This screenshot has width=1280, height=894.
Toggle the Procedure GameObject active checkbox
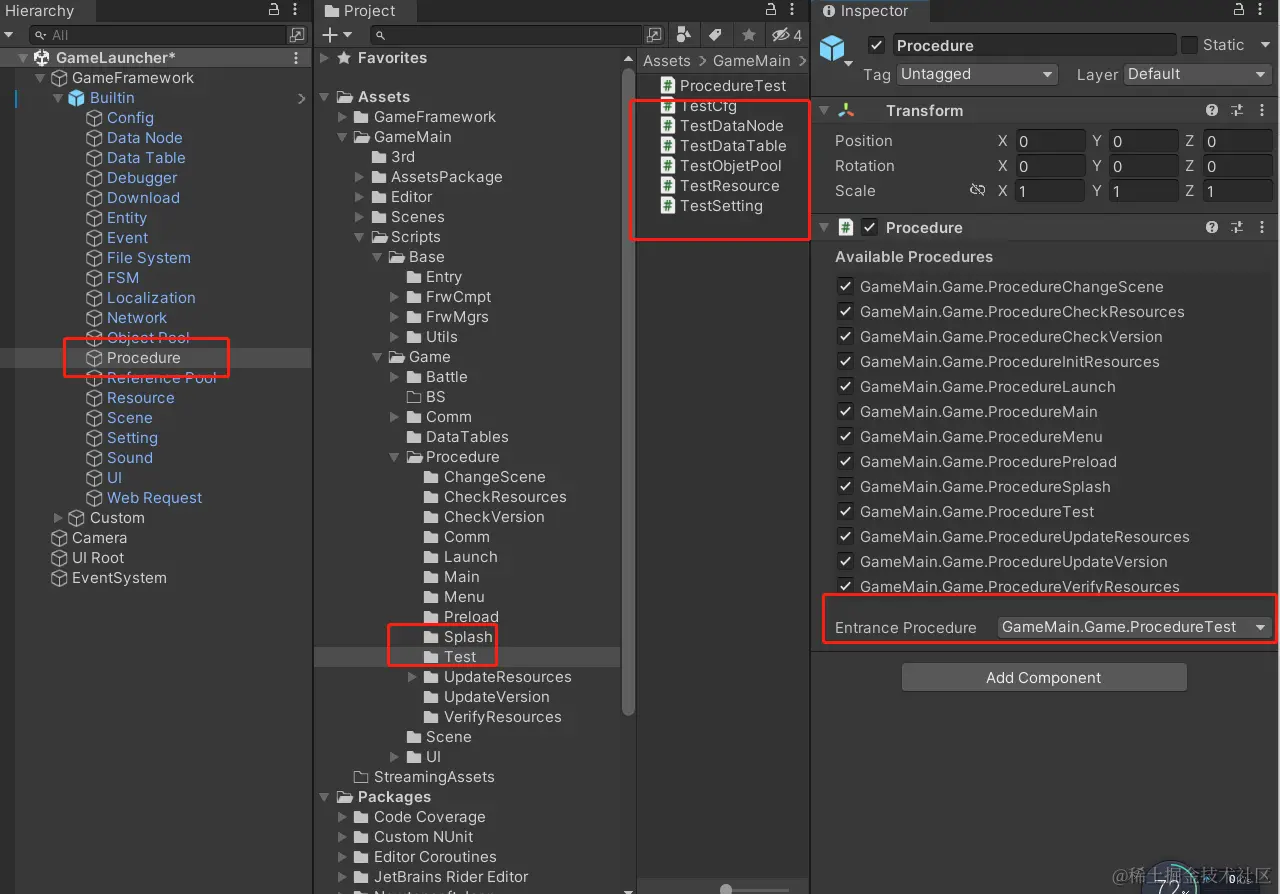coord(876,45)
